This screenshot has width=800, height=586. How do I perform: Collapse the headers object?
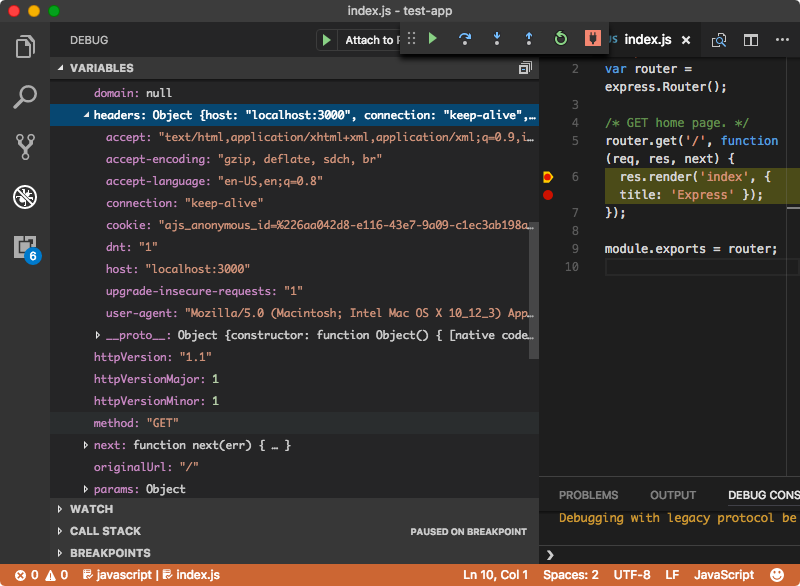(86, 116)
